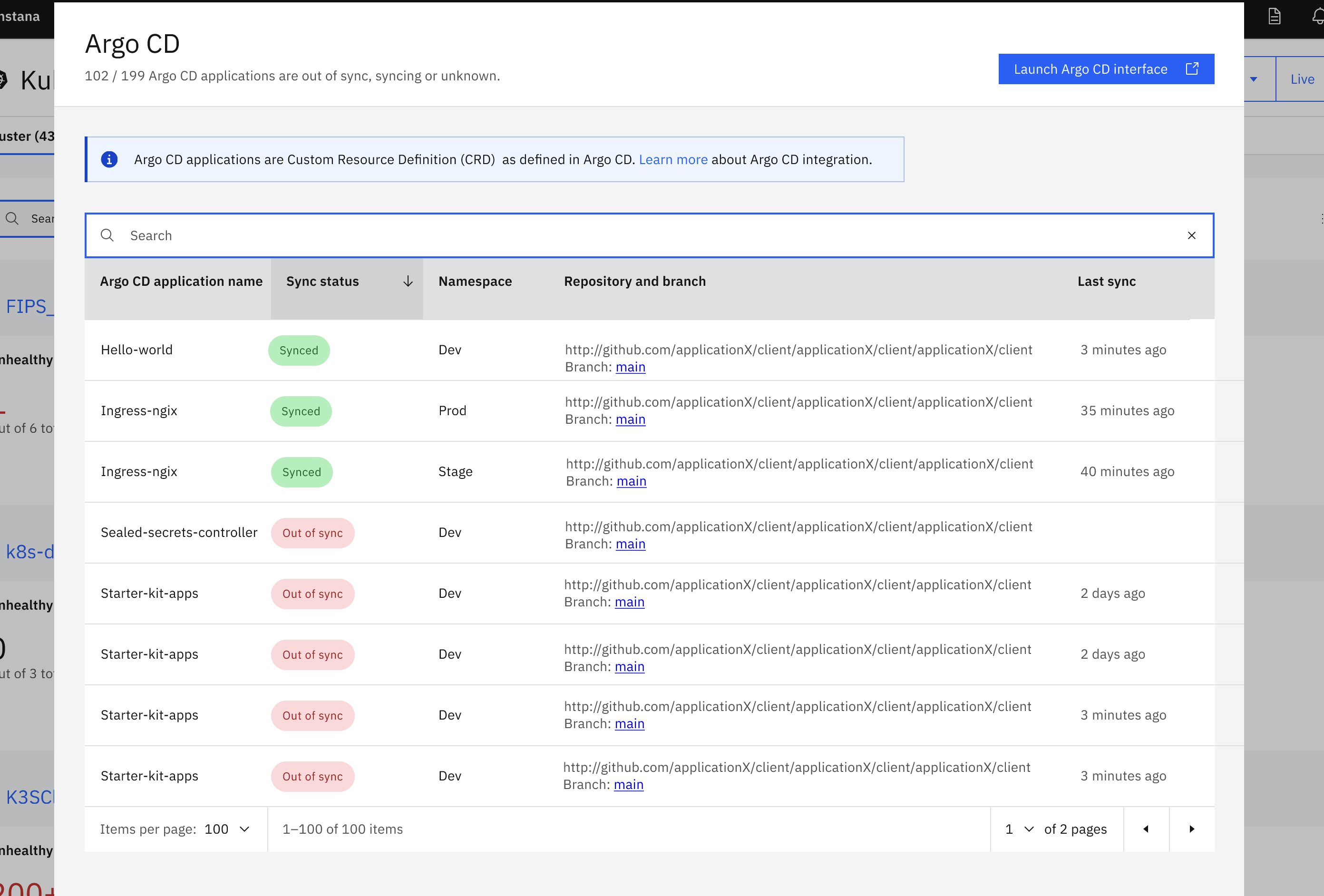
Task: Click the magnifier icon in Argo CD search
Action: (x=107, y=235)
